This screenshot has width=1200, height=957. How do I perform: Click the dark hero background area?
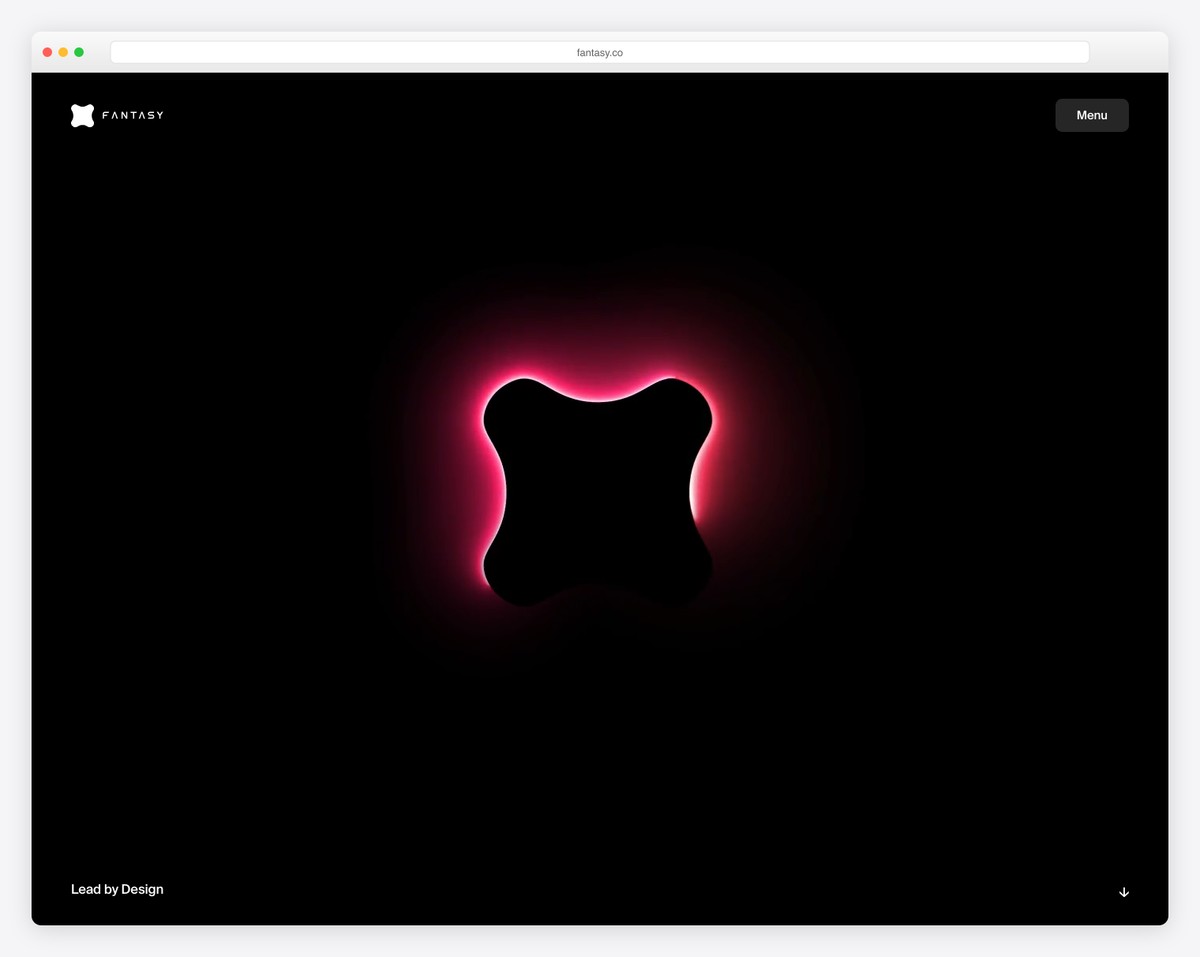(250, 700)
